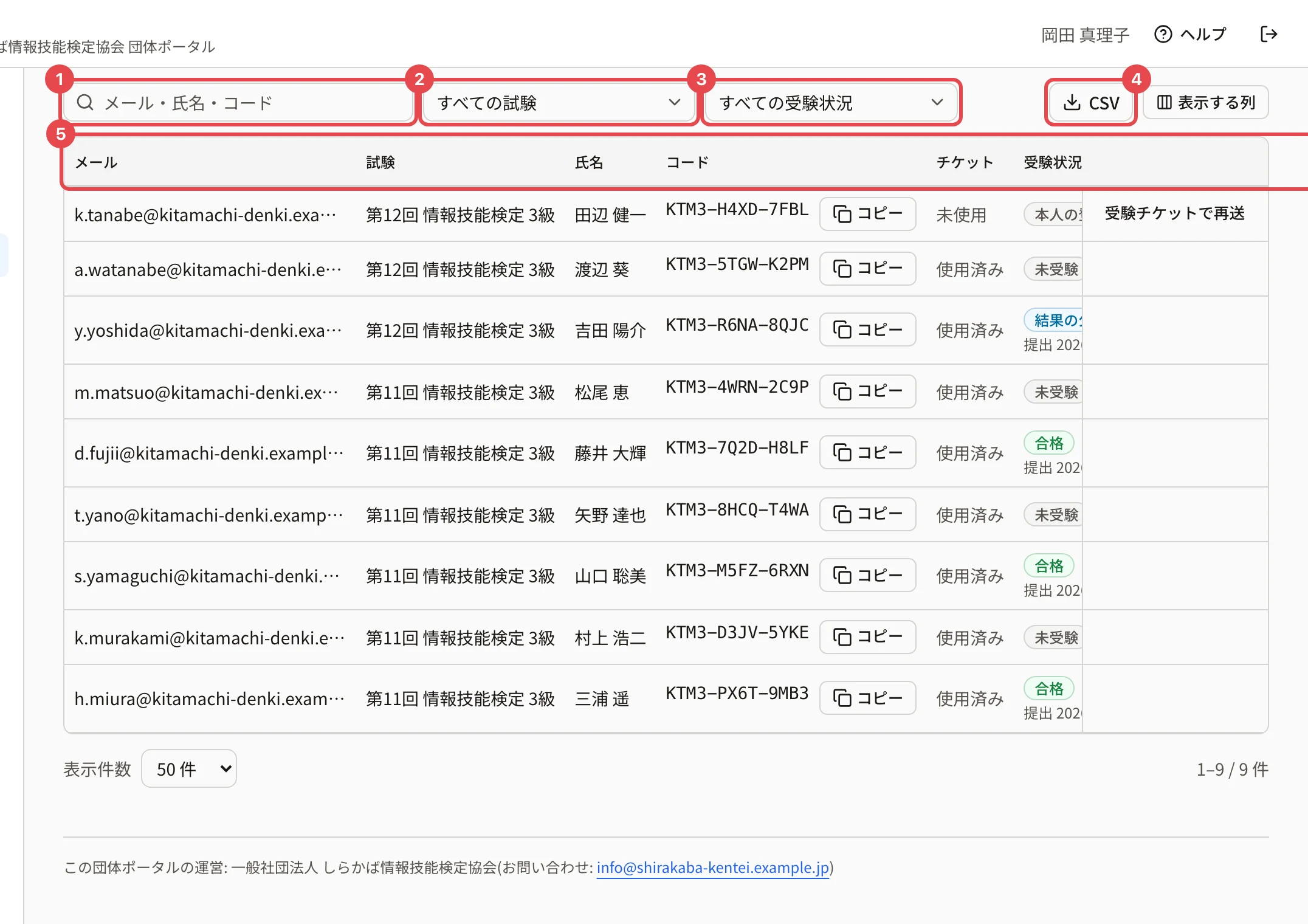Expand the すべての試験 dropdown

[558, 103]
